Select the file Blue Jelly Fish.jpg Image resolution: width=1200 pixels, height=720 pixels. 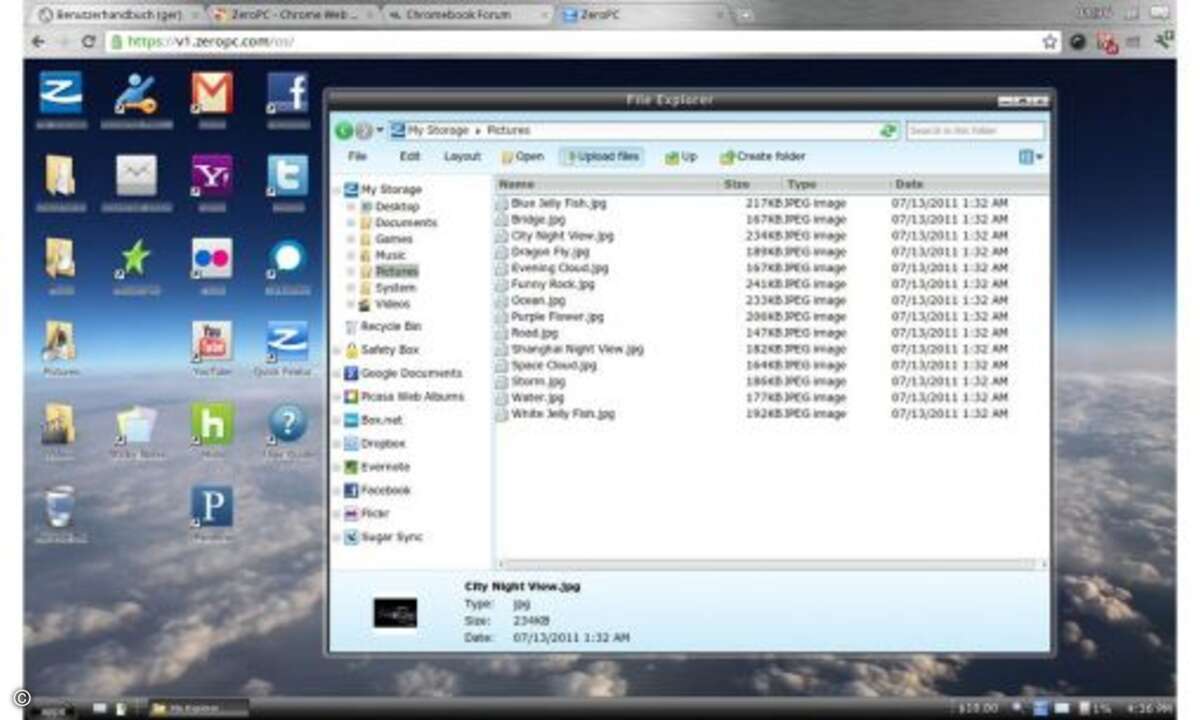(553, 203)
